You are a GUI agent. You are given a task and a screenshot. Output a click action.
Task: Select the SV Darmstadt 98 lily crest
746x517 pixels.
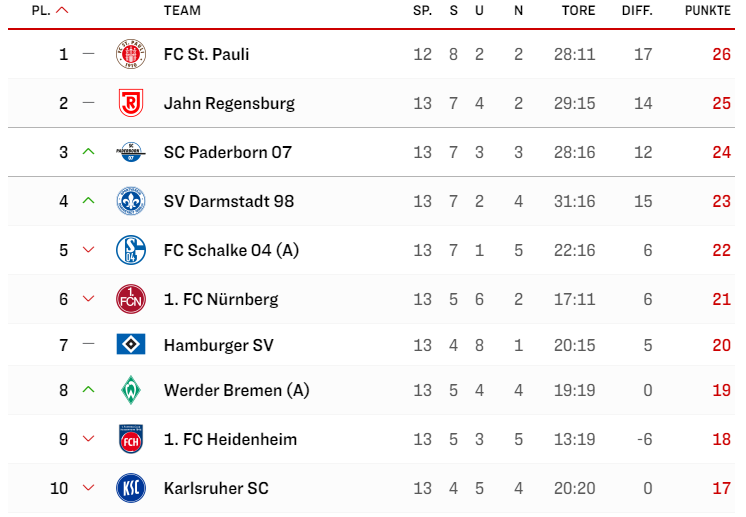[131, 201]
